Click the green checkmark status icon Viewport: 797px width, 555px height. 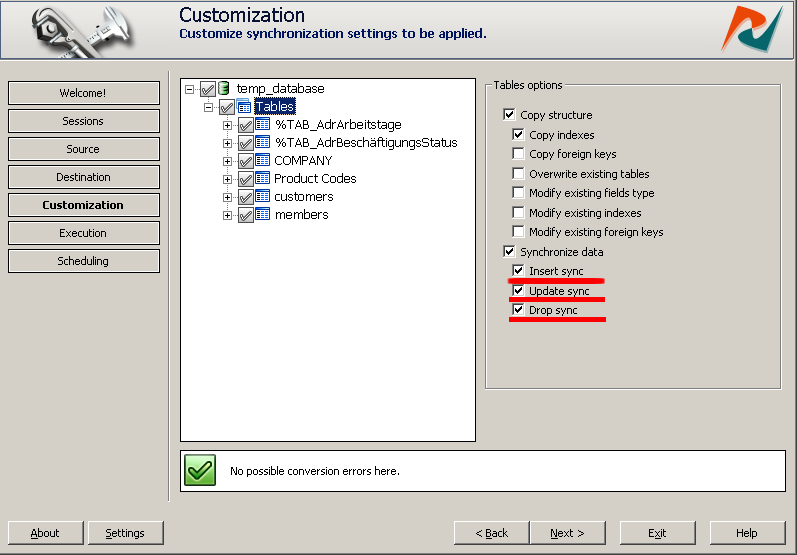[200, 470]
